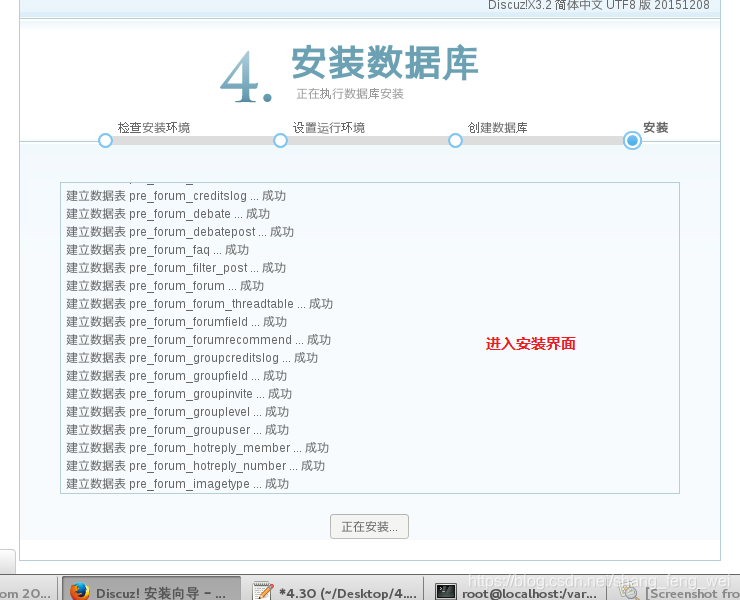Click the pre_forum_groupuser log line
Image resolution: width=740 pixels, height=600 pixels.
tap(177, 430)
